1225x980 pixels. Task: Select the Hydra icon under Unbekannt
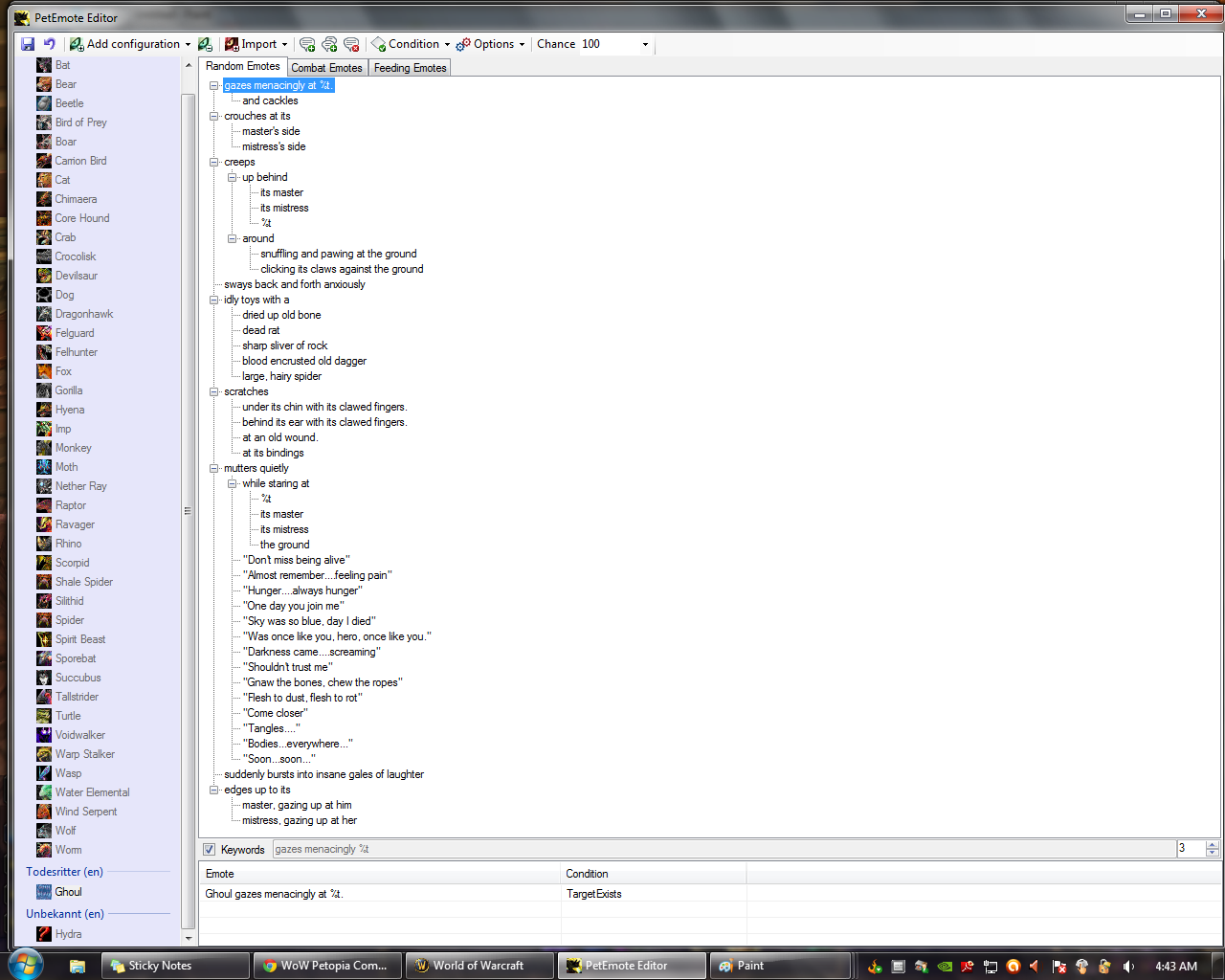coord(44,934)
